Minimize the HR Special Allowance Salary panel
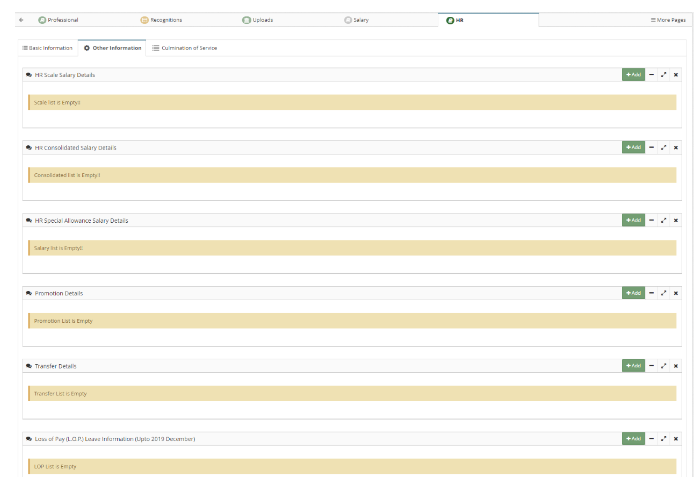The image size is (696, 487). click(x=652, y=220)
